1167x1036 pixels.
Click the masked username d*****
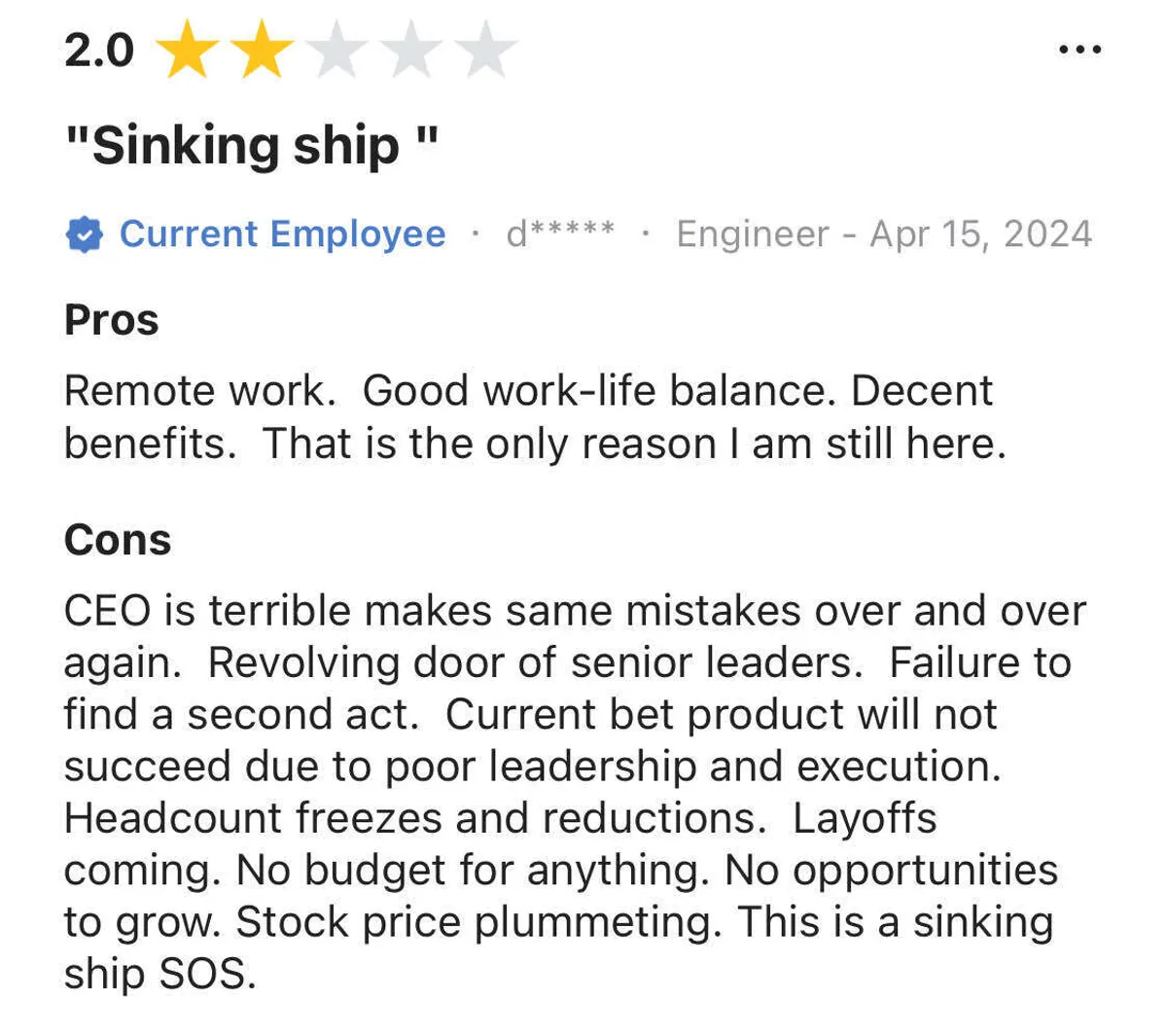(x=560, y=234)
